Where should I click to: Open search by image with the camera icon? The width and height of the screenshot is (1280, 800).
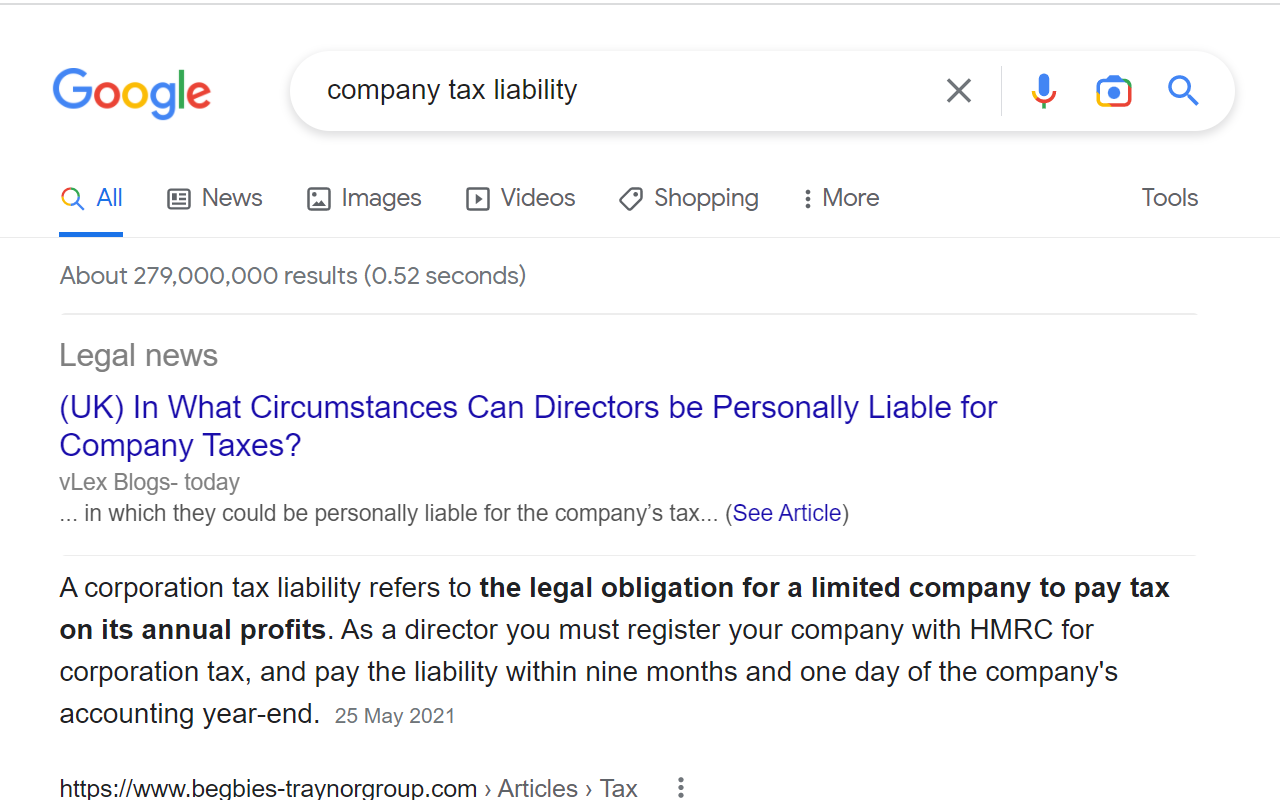1113,91
